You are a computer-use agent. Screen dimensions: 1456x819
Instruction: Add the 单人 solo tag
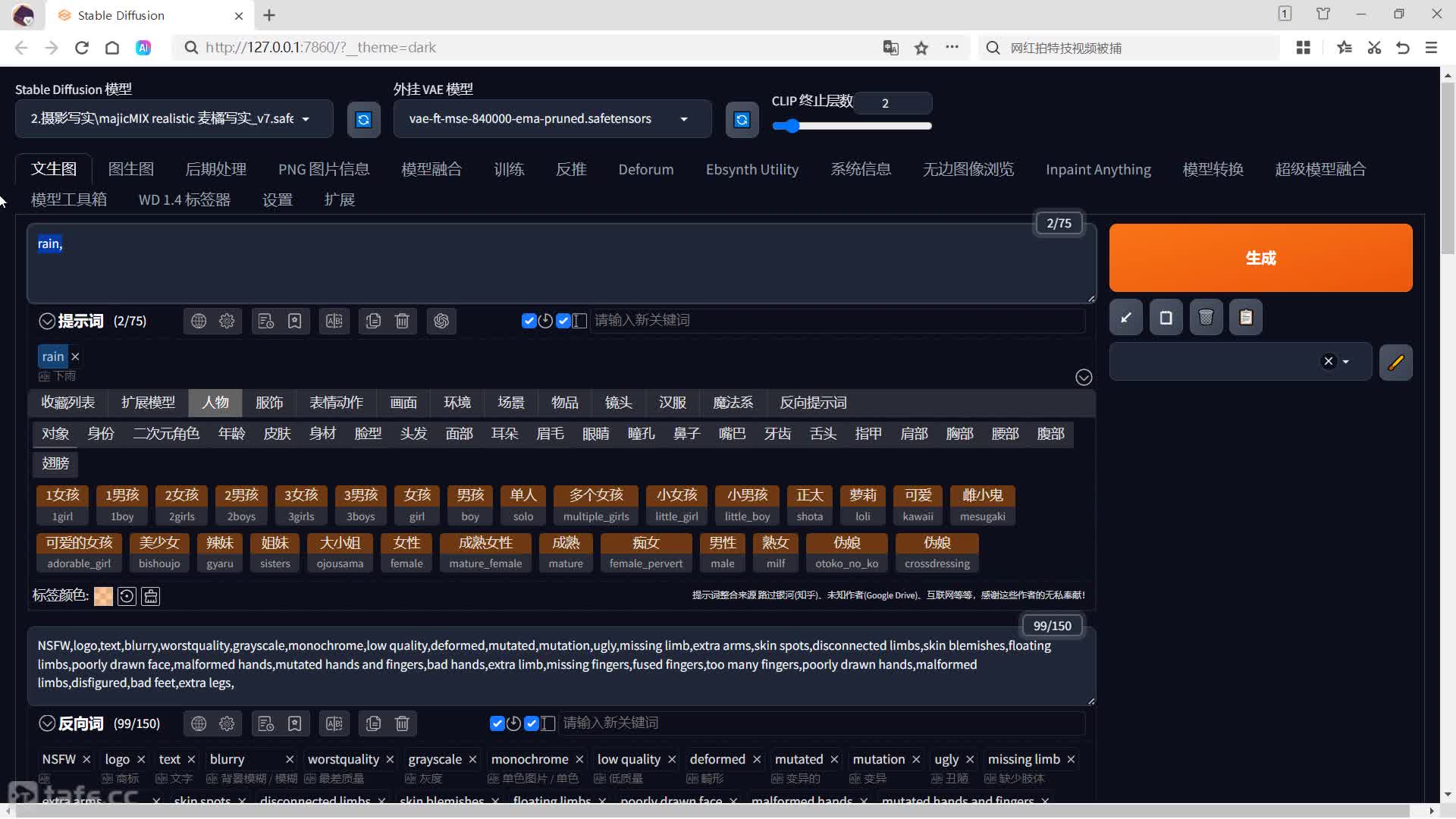point(523,505)
